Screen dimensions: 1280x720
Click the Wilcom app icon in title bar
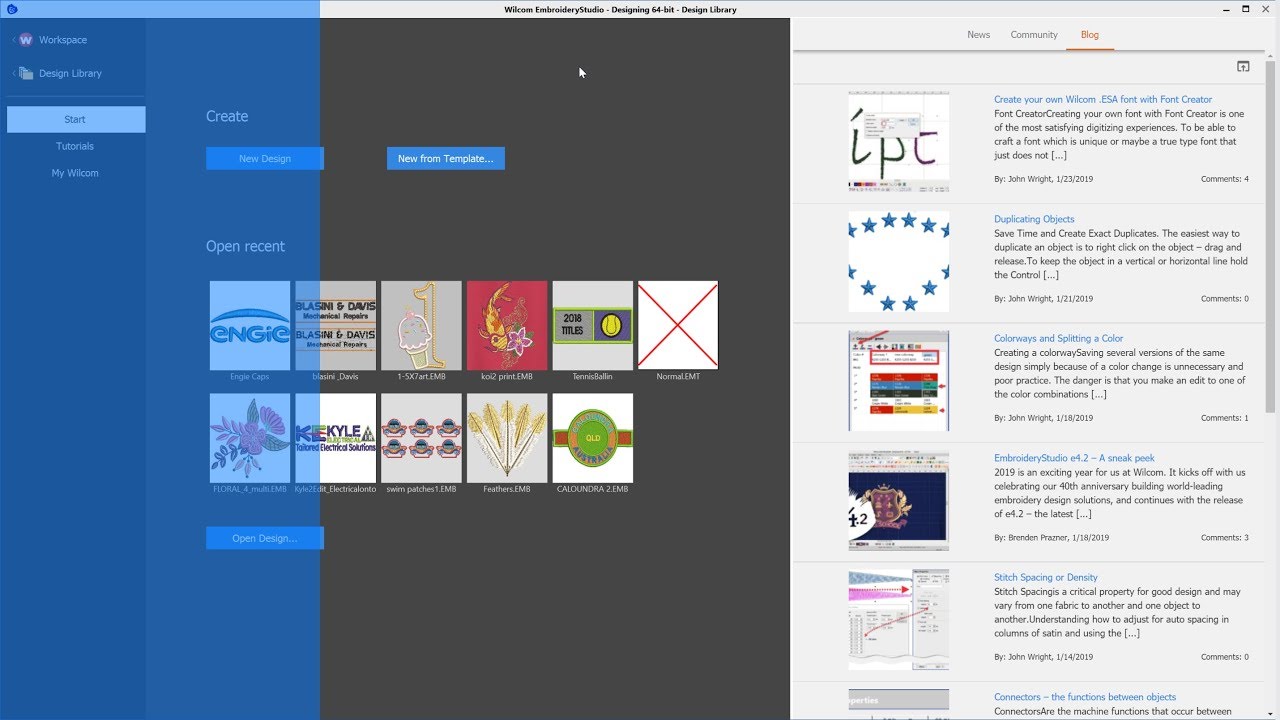pos(12,9)
